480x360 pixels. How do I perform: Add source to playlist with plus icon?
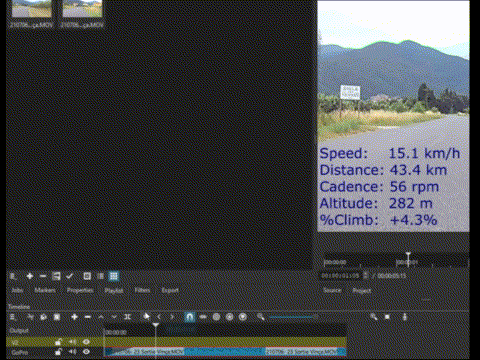pyautogui.click(x=30, y=276)
